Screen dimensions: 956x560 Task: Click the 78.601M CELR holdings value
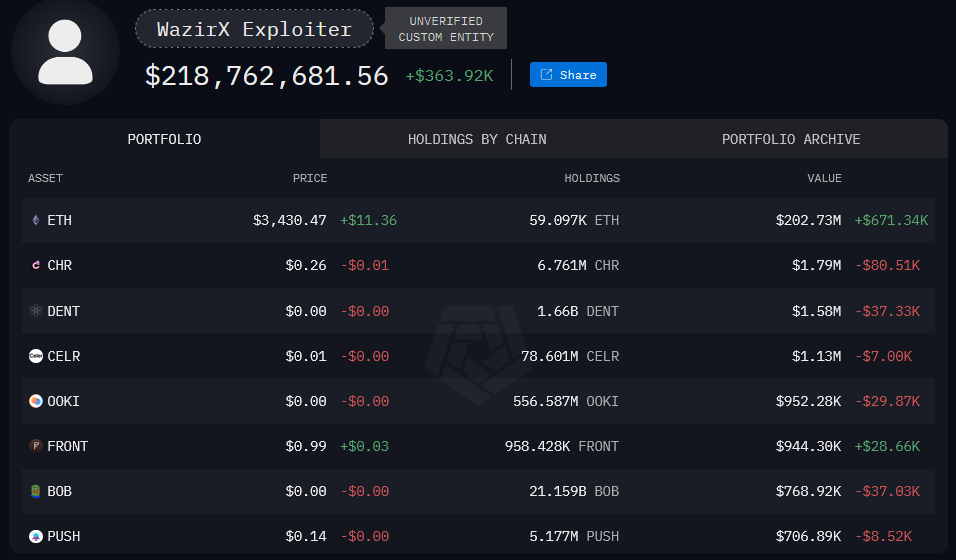570,356
